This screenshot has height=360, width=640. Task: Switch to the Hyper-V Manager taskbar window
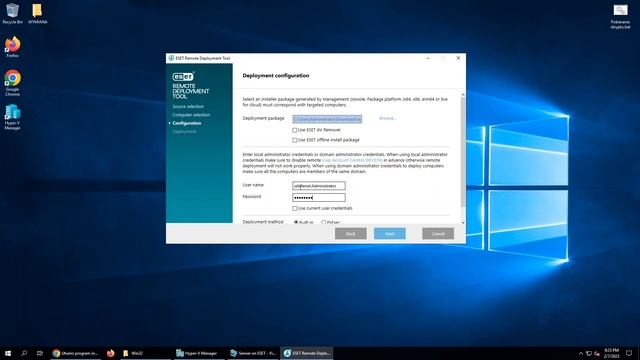199,353
